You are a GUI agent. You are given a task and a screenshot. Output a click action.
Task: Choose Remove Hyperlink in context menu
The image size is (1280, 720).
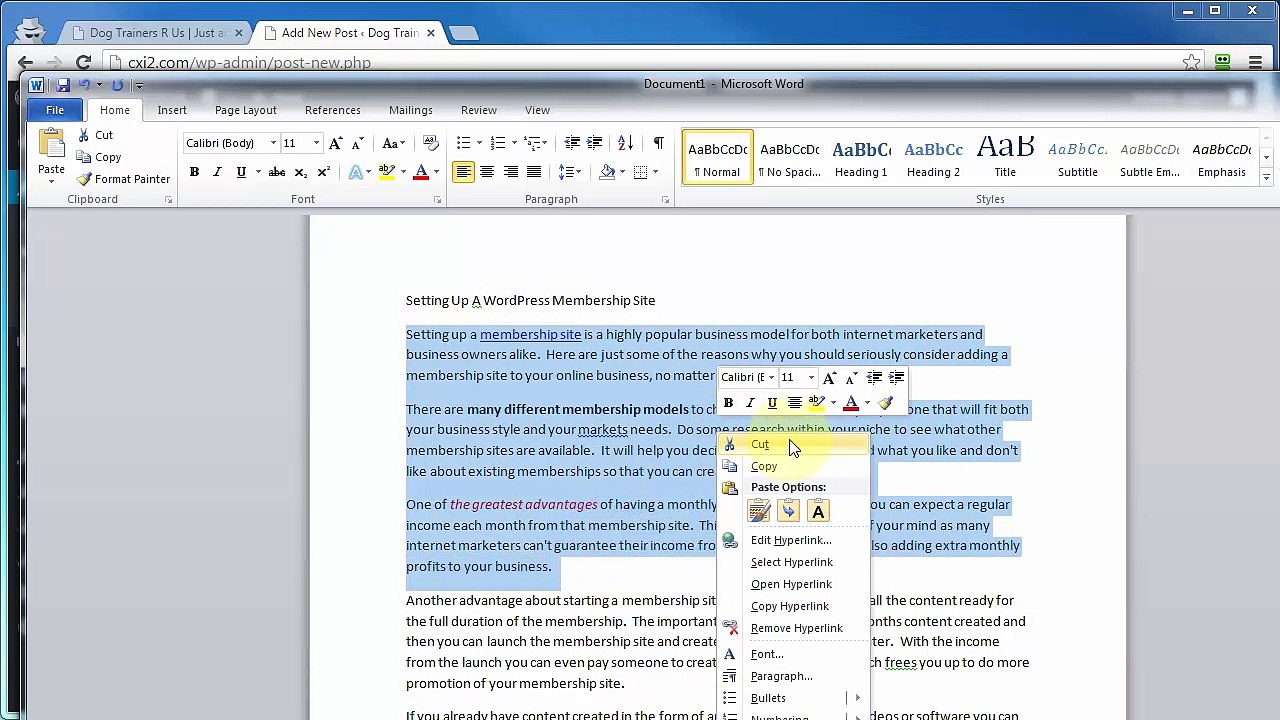click(x=794, y=628)
